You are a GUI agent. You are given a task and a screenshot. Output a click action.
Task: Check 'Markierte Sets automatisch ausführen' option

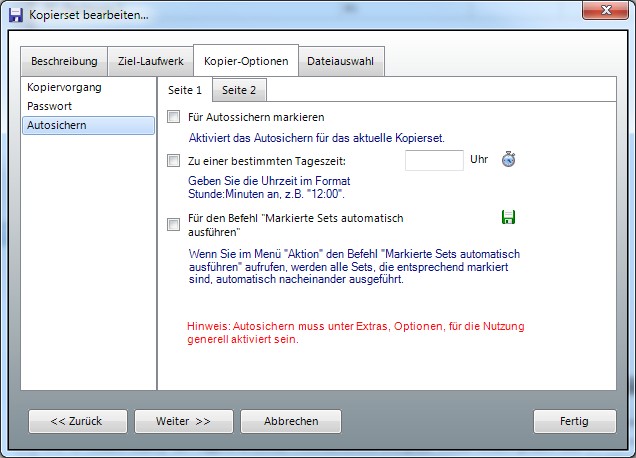(174, 224)
